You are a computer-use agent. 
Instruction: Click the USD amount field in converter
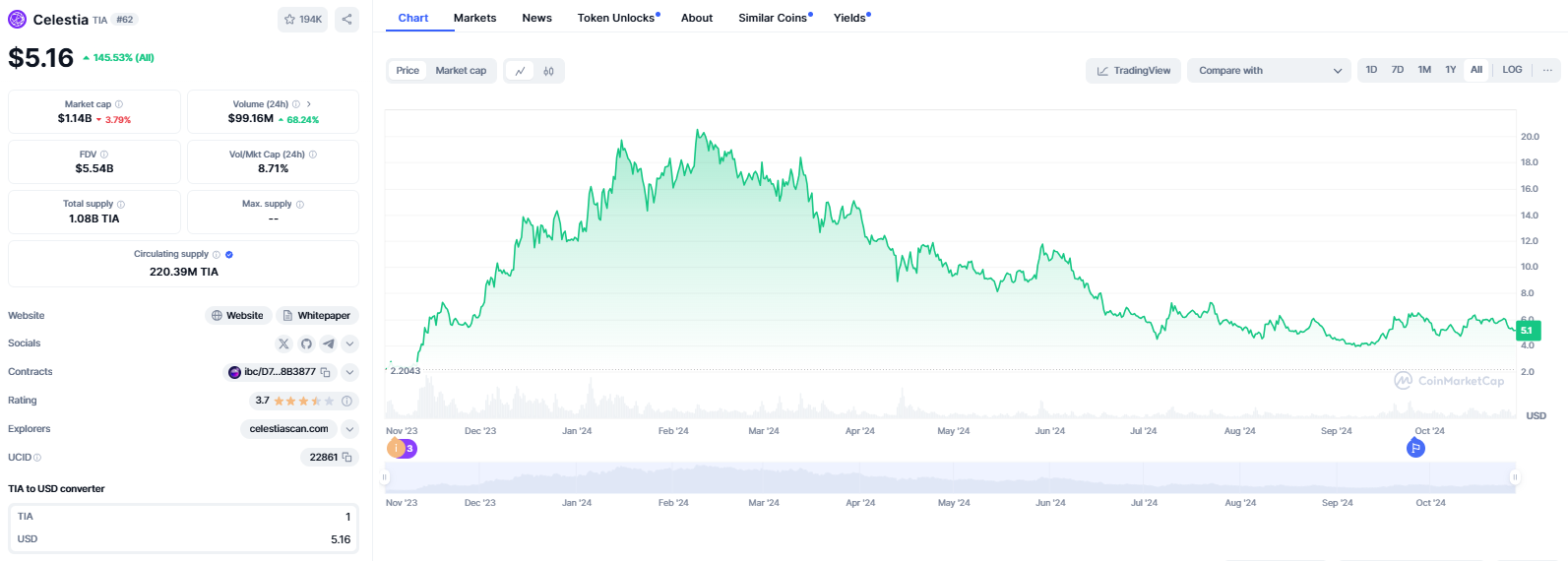pos(184,539)
